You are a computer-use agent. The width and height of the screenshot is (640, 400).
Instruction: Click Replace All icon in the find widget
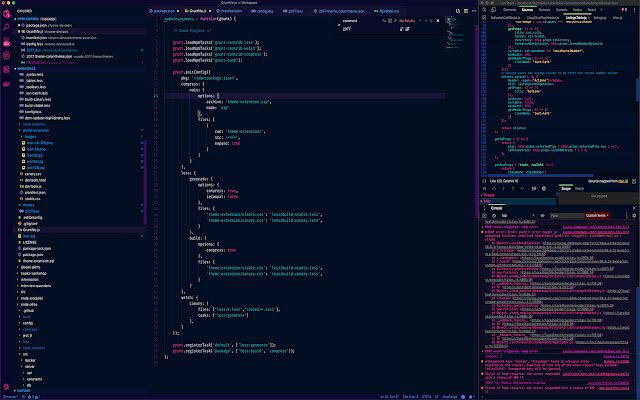coord(407,29)
